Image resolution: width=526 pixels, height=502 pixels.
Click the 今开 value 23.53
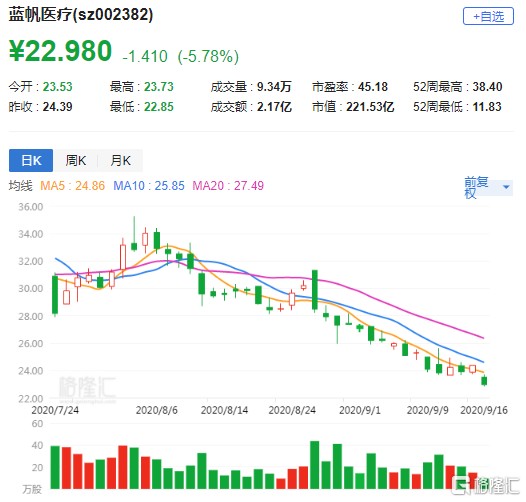click(x=57, y=87)
